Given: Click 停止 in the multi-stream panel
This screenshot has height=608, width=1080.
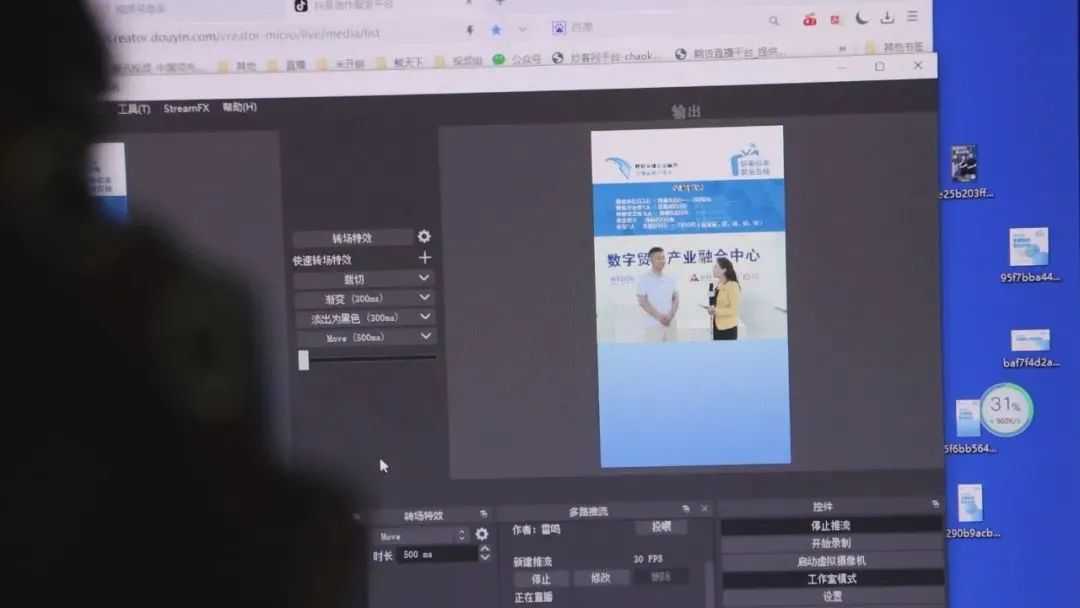Looking at the screenshot, I should (541, 579).
